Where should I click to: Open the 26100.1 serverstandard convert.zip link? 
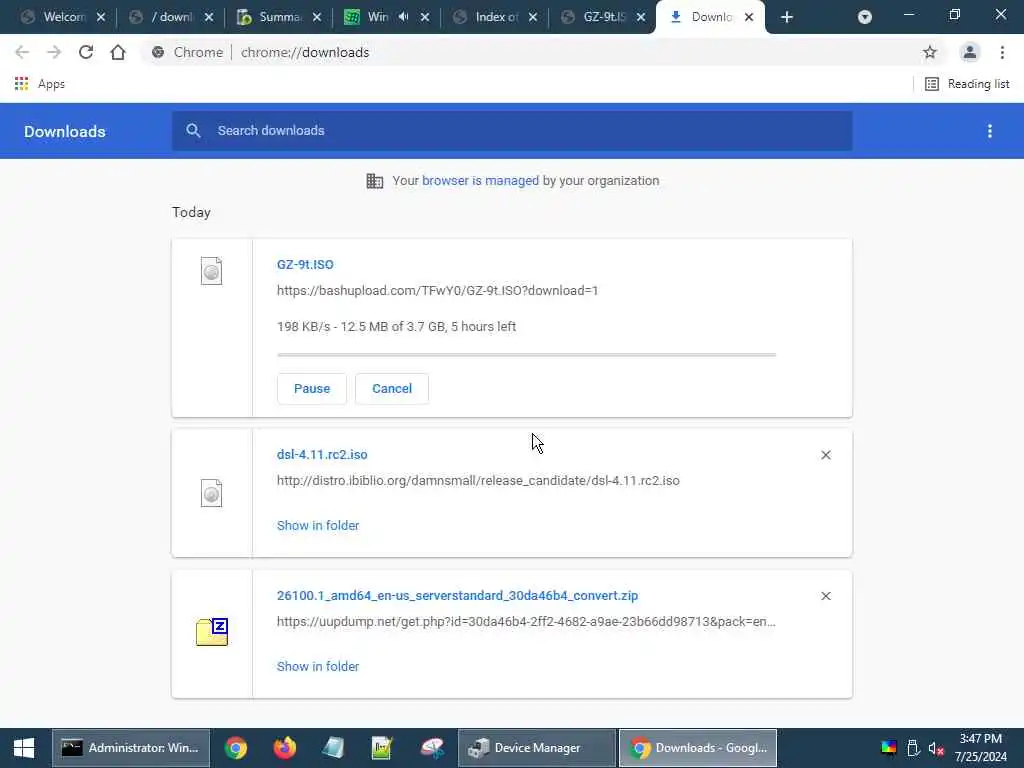[x=457, y=596]
